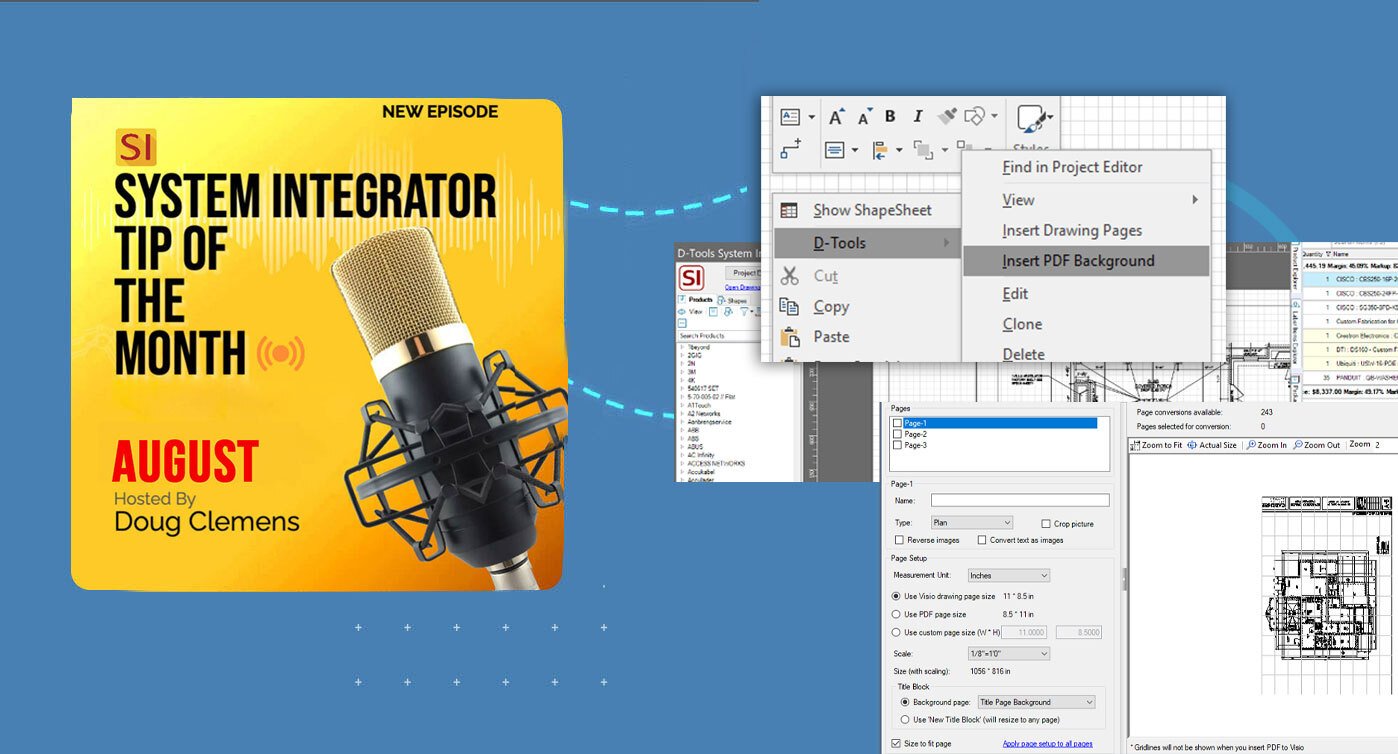The image size is (1398, 754).
Task: Expand the A2 Networks tree node
Action: click(x=682, y=413)
